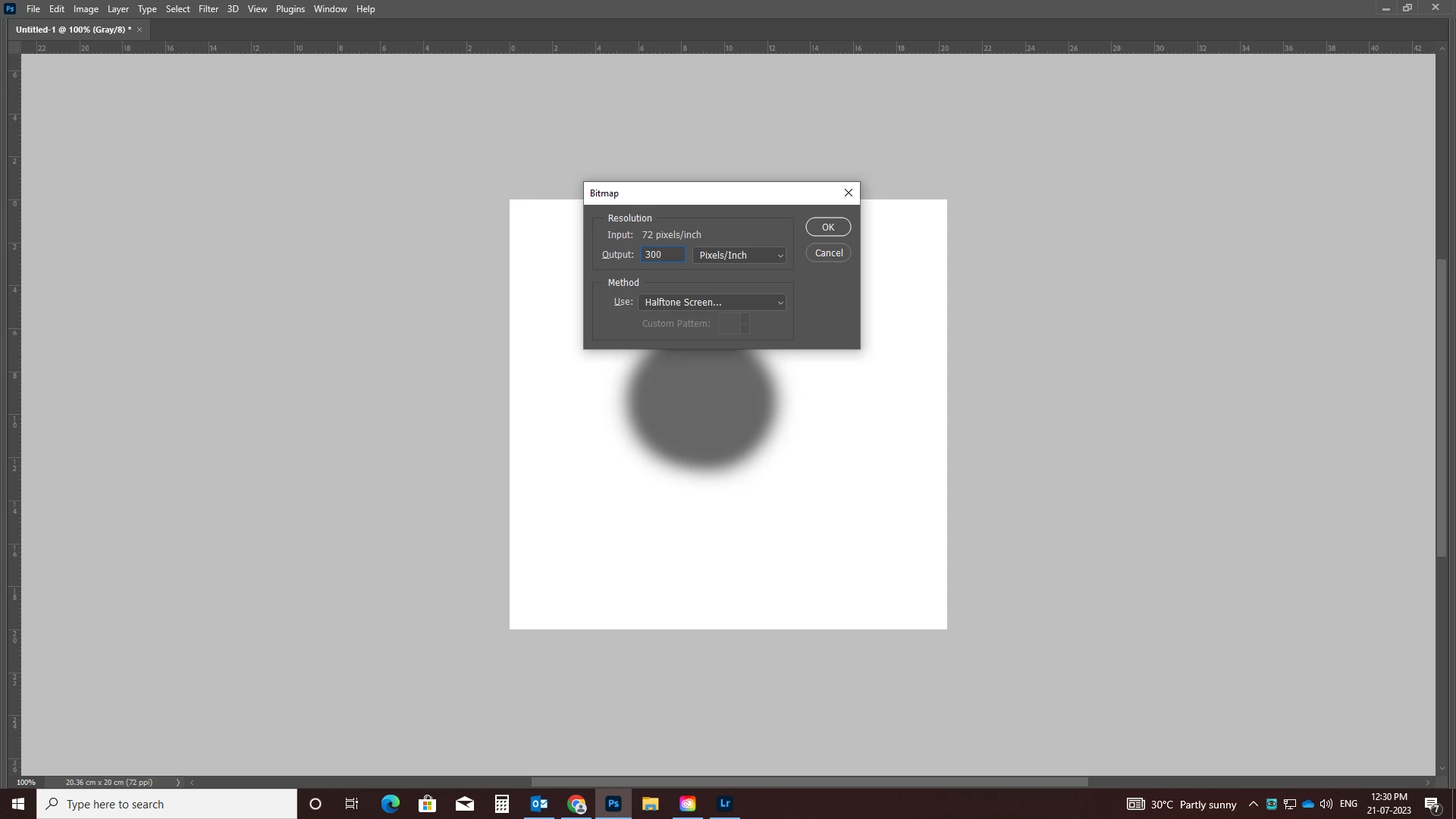The height and width of the screenshot is (819, 1456).
Task: Confirm Bitmap dialog with OK
Action: point(828,227)
